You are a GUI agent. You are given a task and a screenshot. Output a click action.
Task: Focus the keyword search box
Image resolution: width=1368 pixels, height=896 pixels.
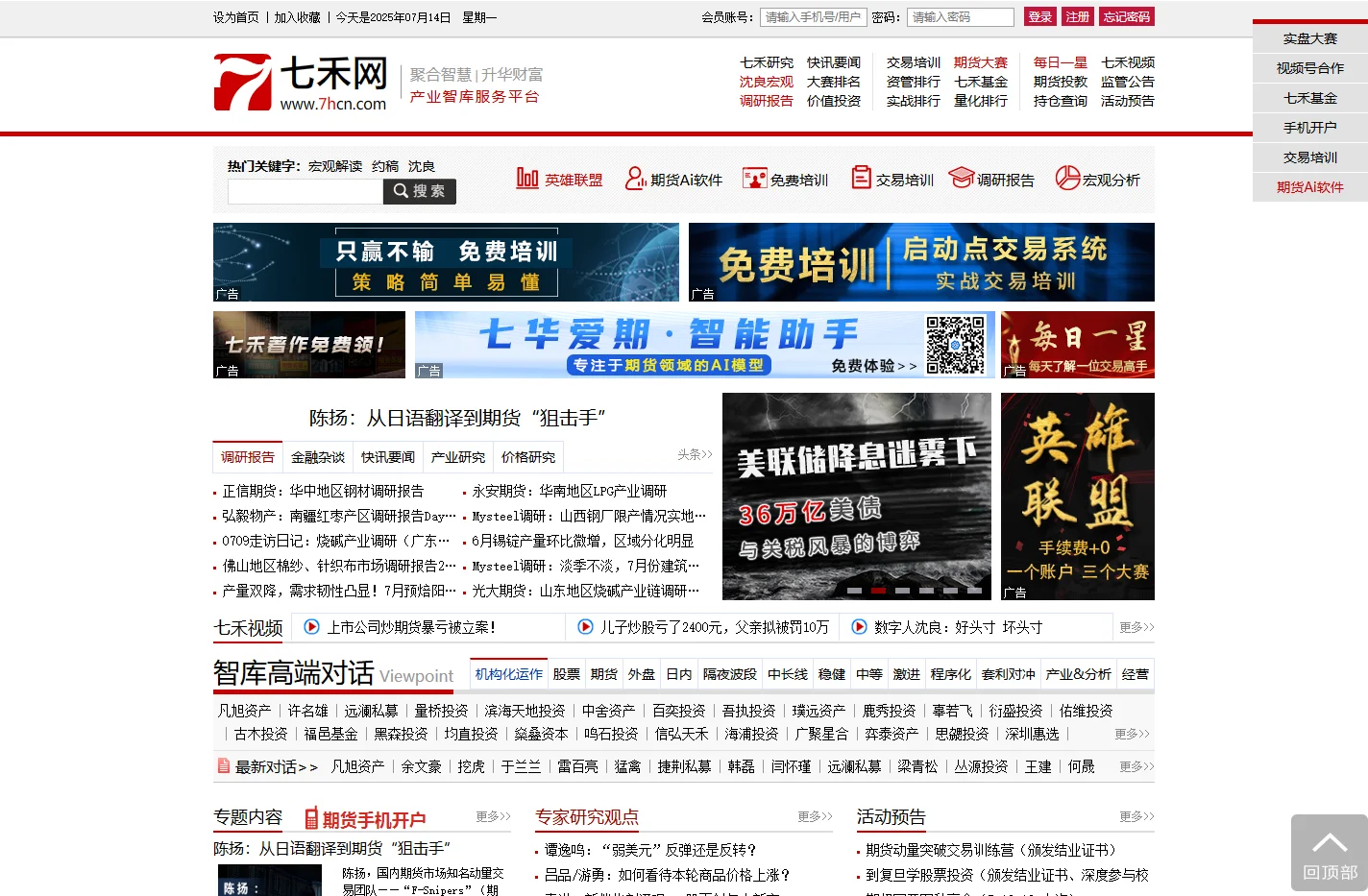click(305, 191)
